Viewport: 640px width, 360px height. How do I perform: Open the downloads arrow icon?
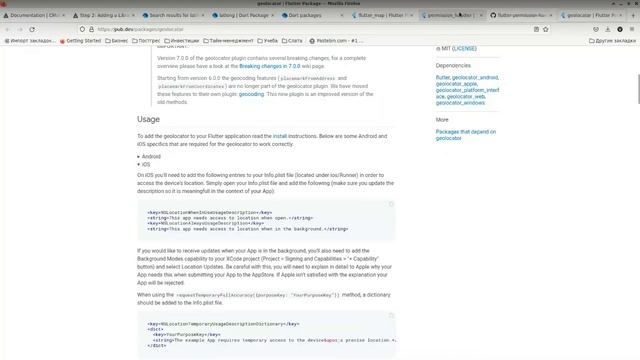[608, 29]
